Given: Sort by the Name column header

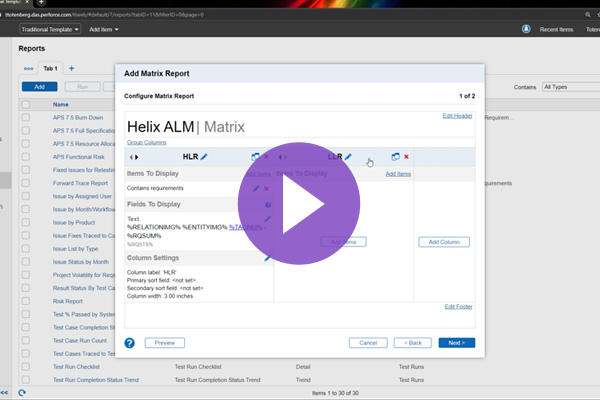Looking at the screenshot, I should (x=60, y=104).
